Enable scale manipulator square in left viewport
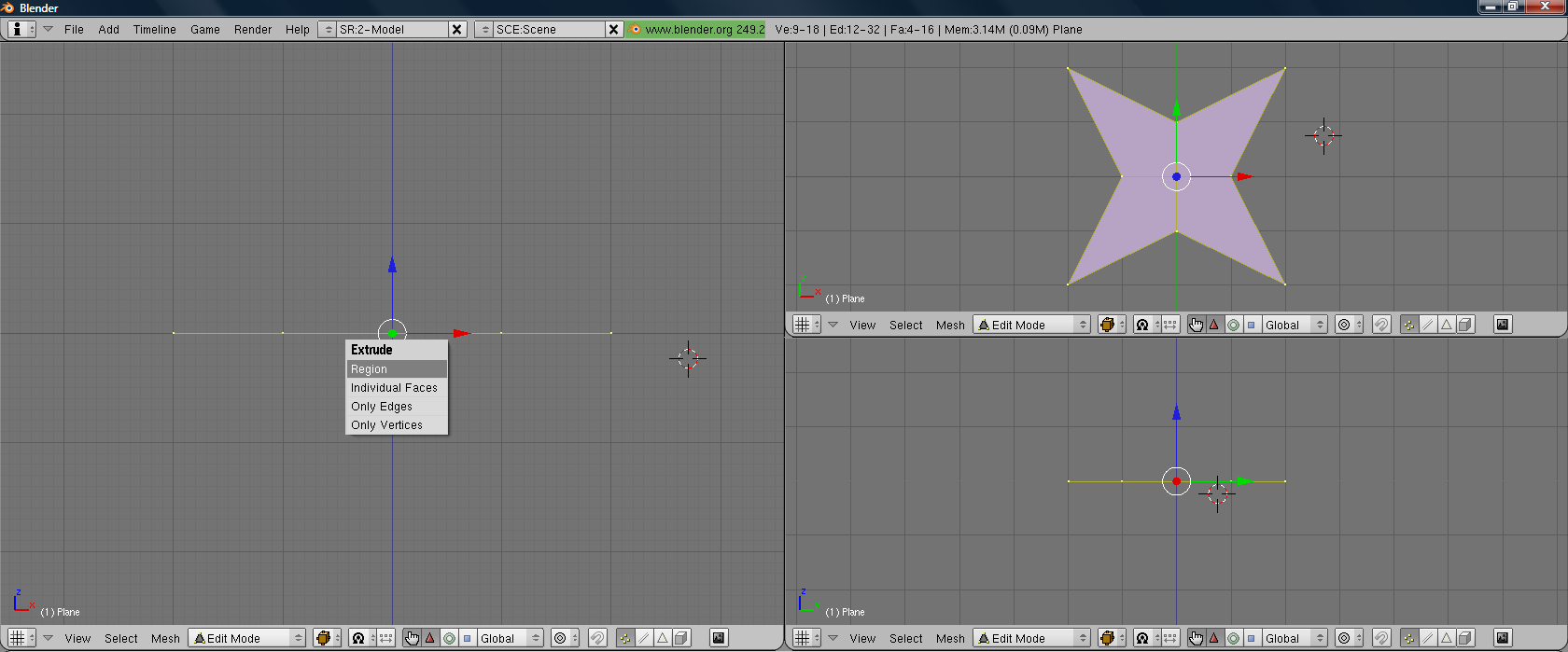The width and height of the screenshot is (1568, 652). coord(468,638)
